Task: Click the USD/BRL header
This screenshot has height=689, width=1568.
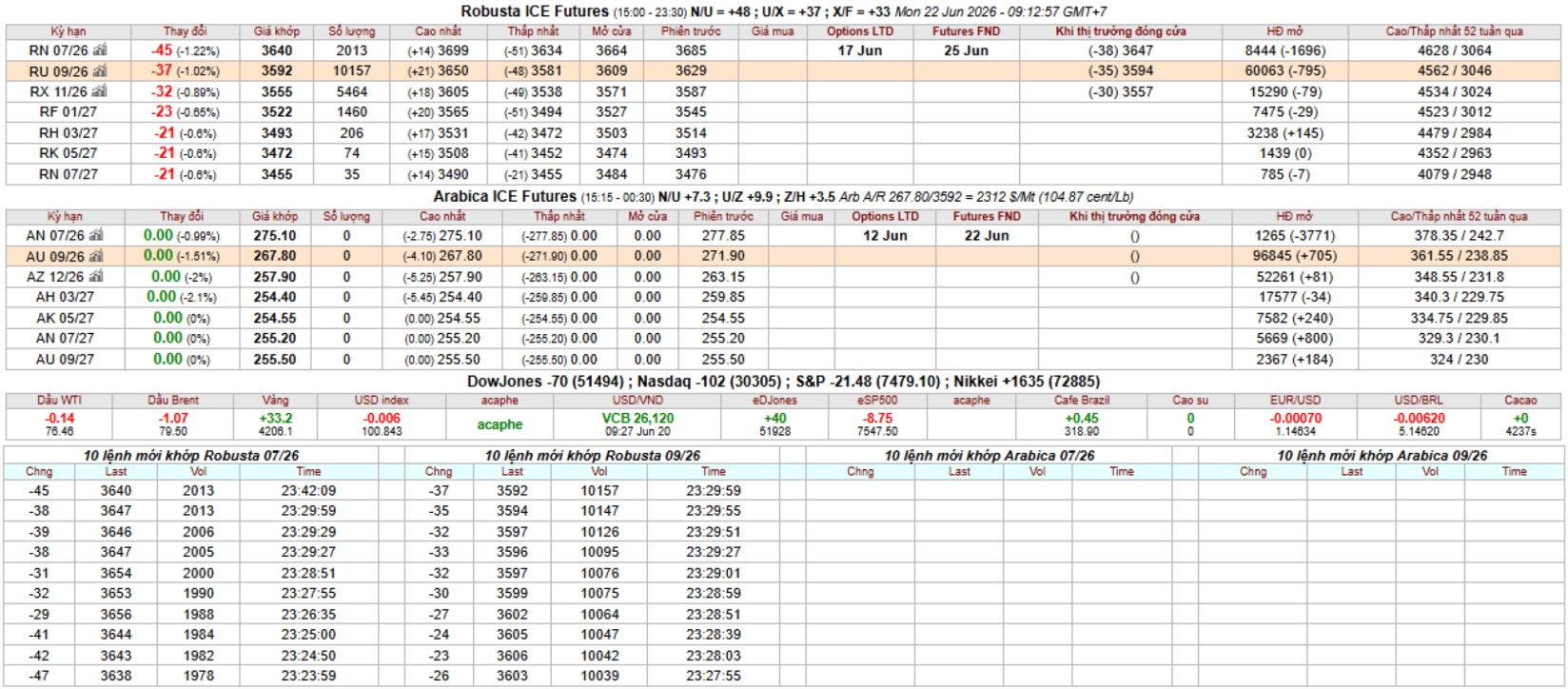Action: pyautogui.click(x=1420, y=401)
